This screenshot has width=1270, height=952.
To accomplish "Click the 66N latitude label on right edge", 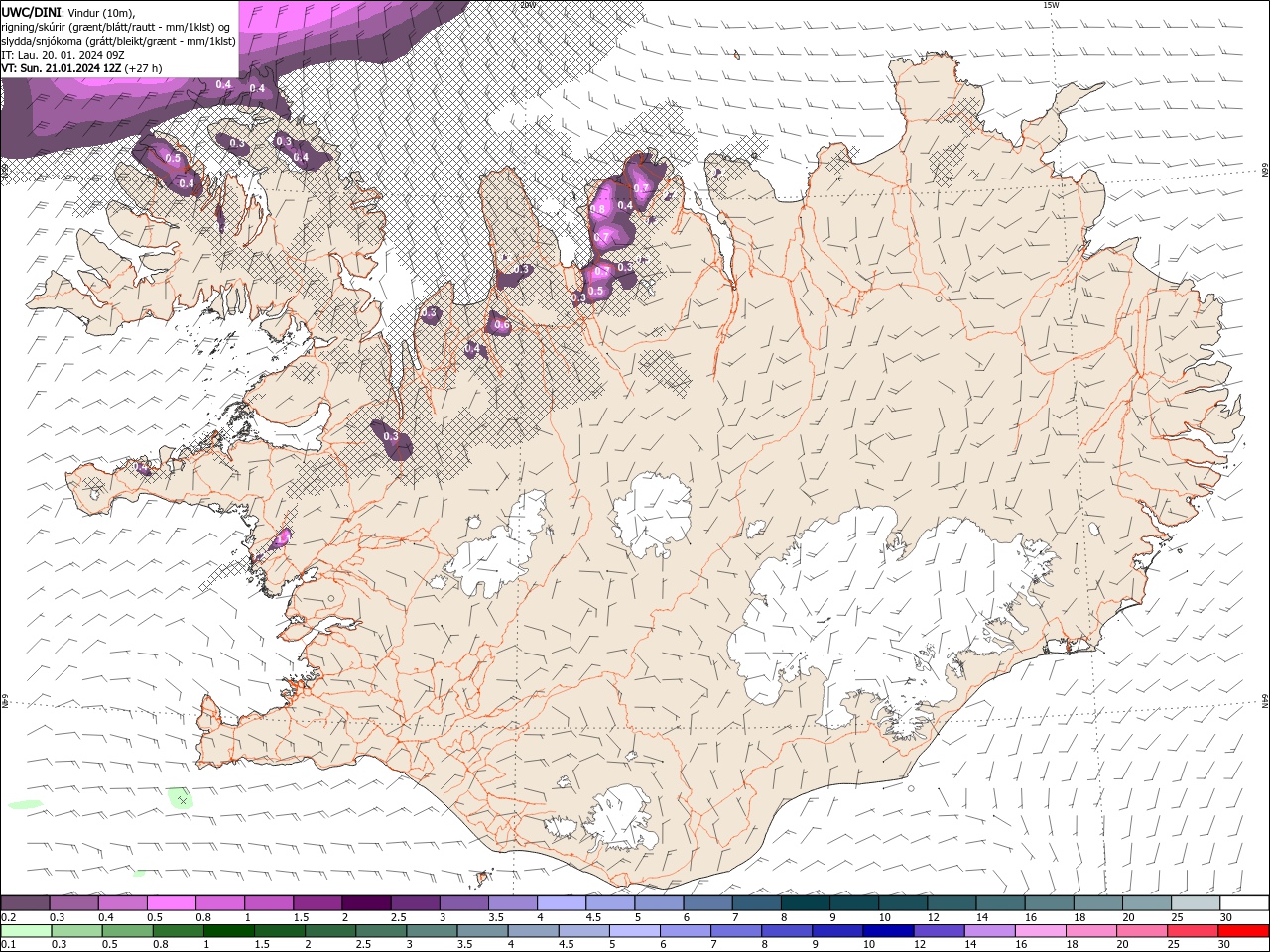I will [x=1265, y=171].
